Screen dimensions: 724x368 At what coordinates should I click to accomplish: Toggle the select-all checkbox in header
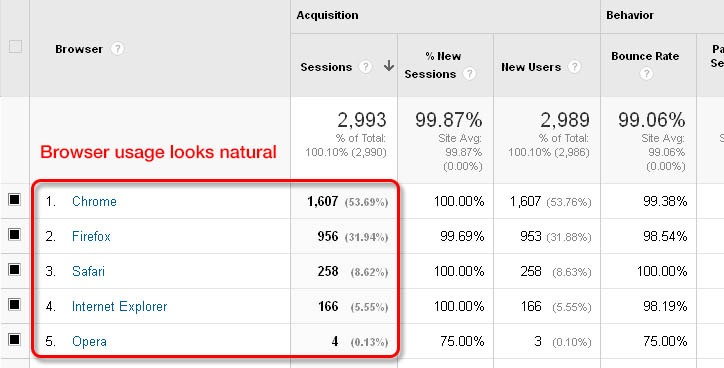coord(15,46)
